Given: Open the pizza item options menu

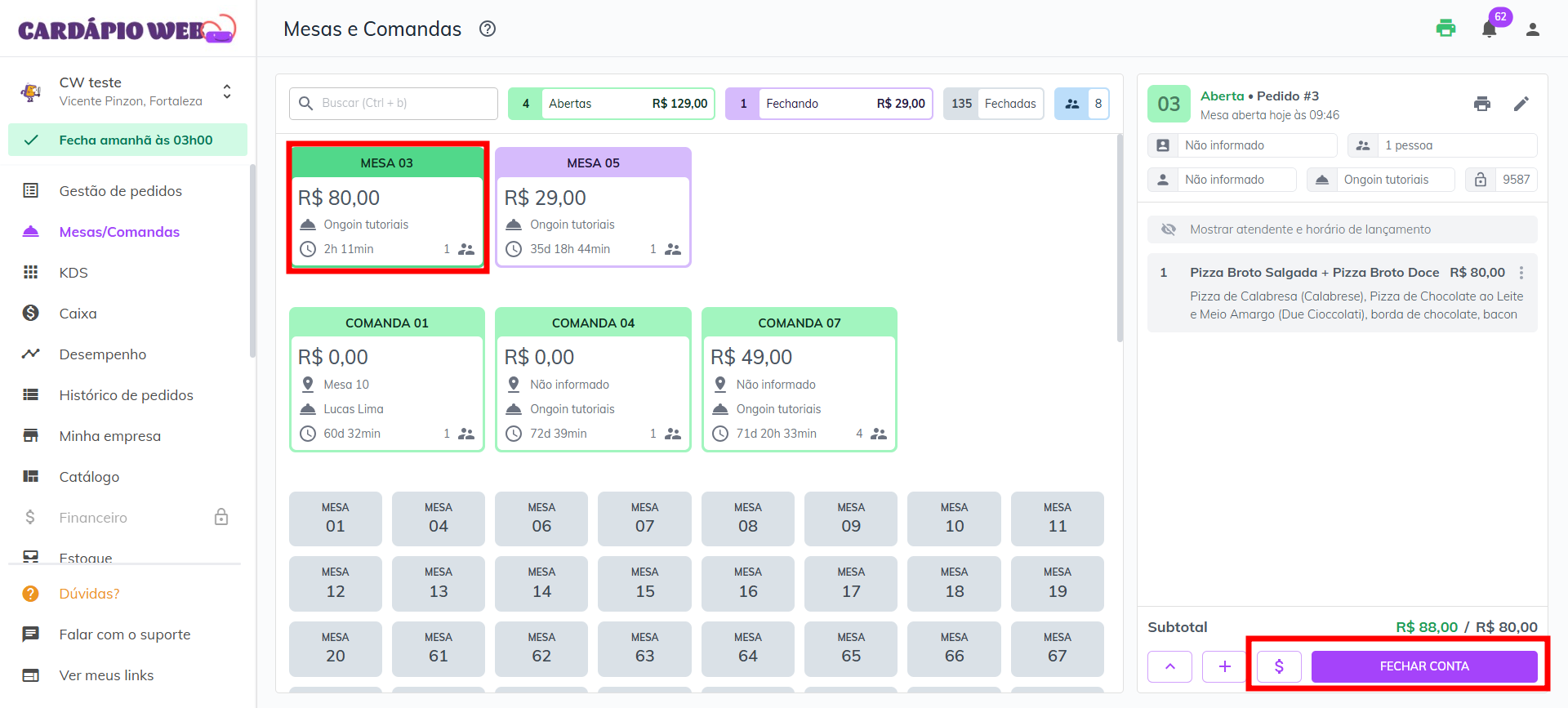Looking at the screenshot, I should pyautogui.click(x=1521, y=273).
